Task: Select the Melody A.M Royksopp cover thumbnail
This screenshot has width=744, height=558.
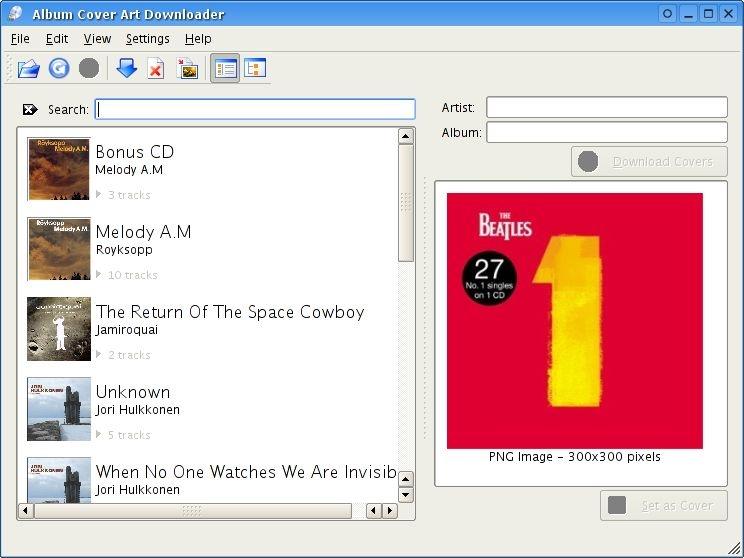Action: 59,249
